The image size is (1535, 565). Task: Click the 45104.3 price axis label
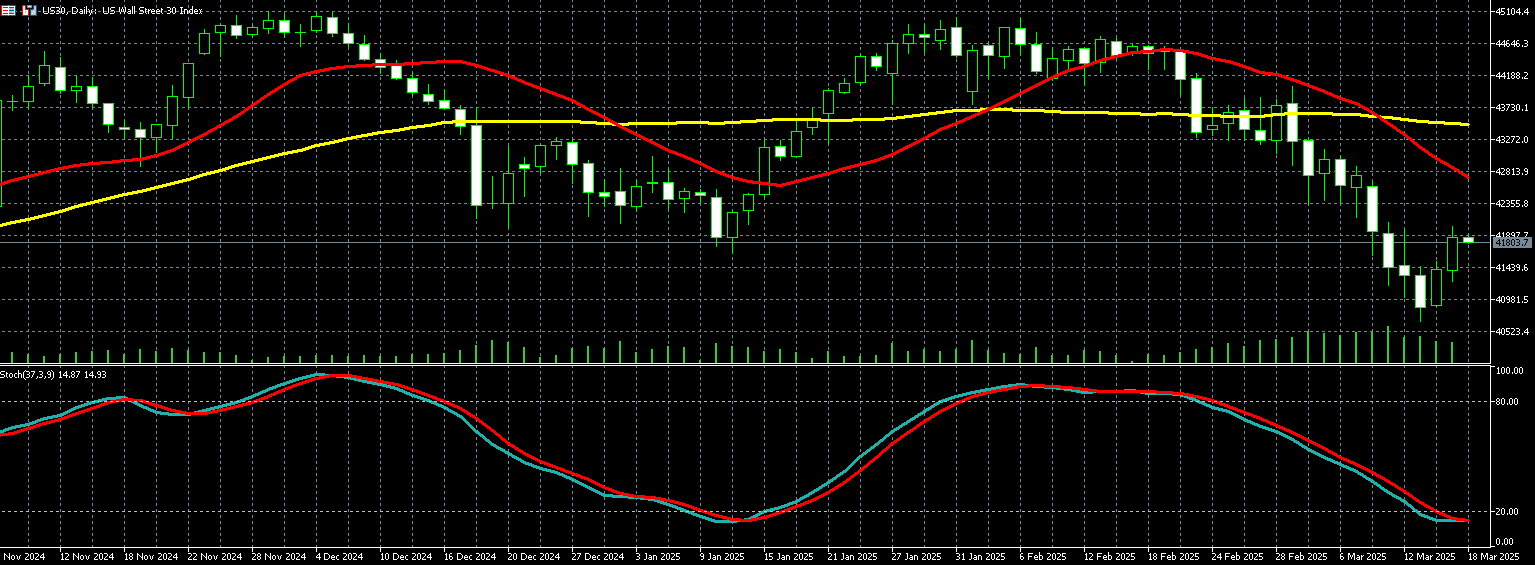pos(1512,12)
